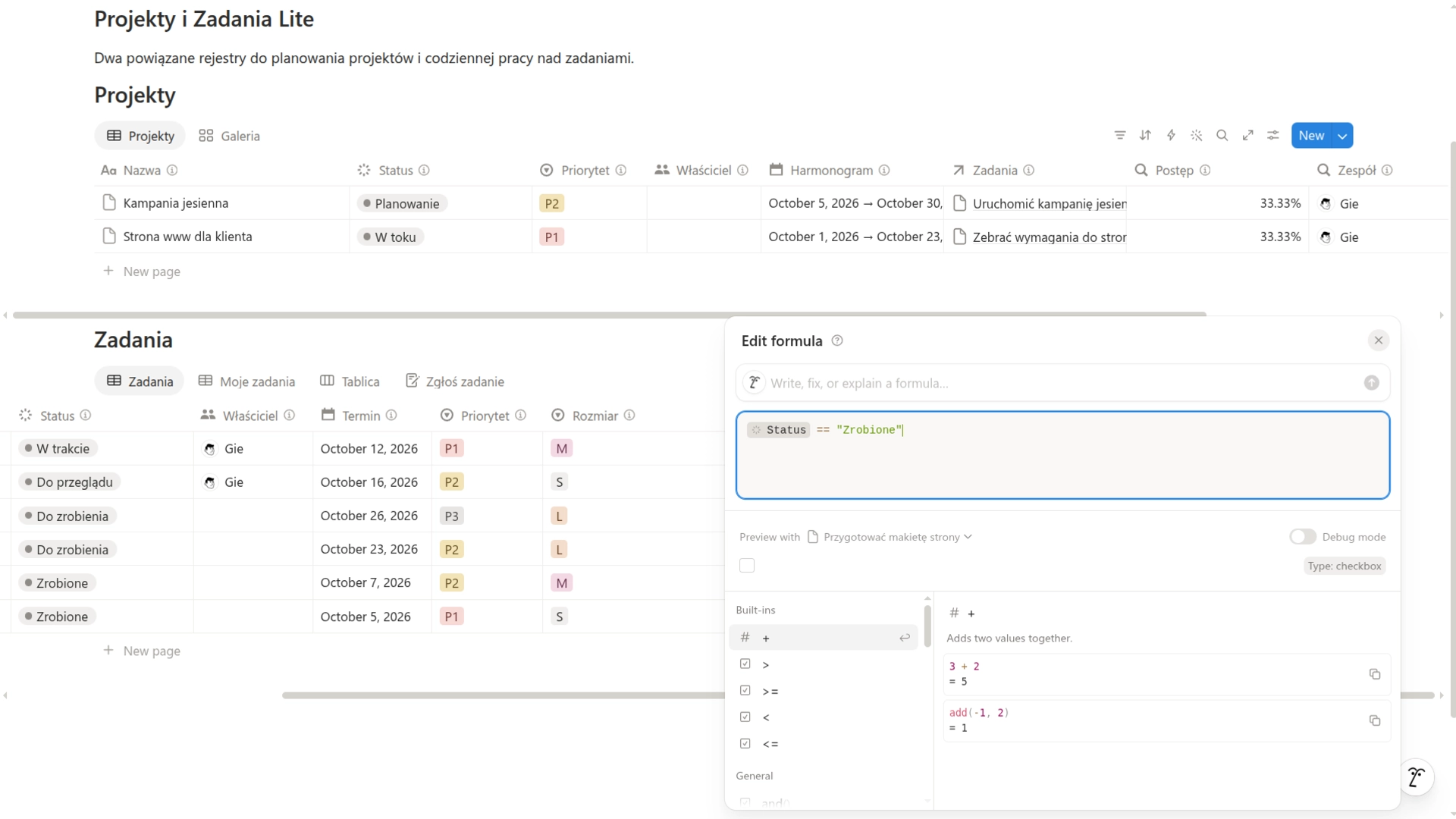
Task: Click info icon next to Harmonogram column
Action: tap(884, 170)
